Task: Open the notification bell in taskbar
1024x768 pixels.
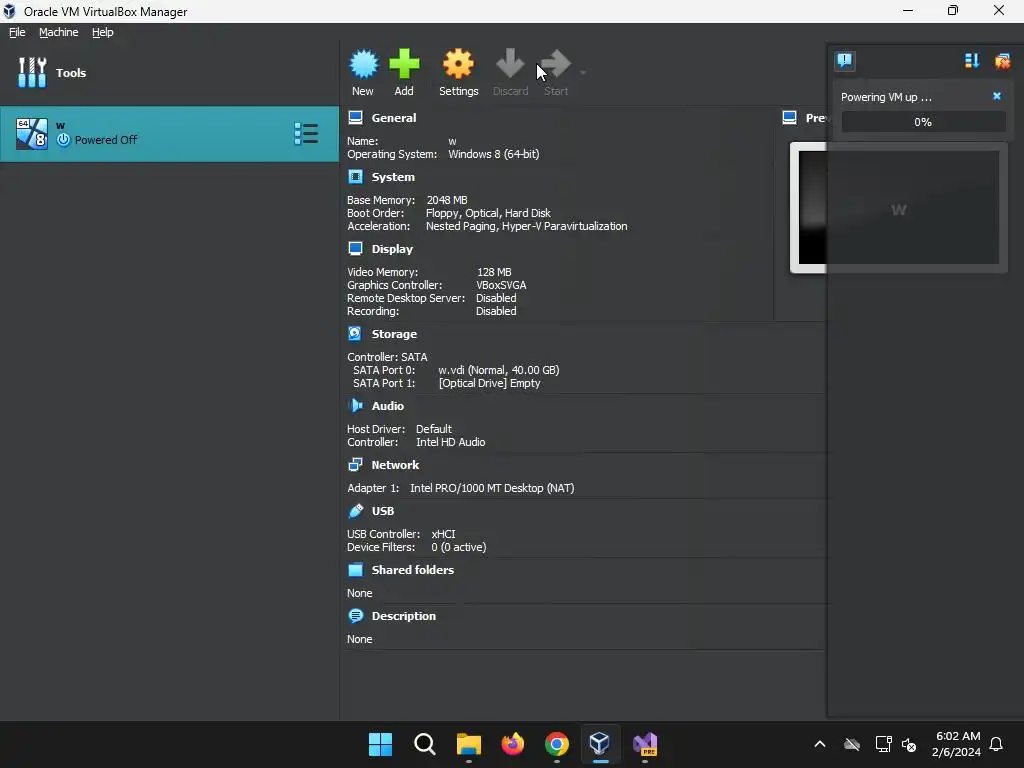Action: (x=997, y=744)
